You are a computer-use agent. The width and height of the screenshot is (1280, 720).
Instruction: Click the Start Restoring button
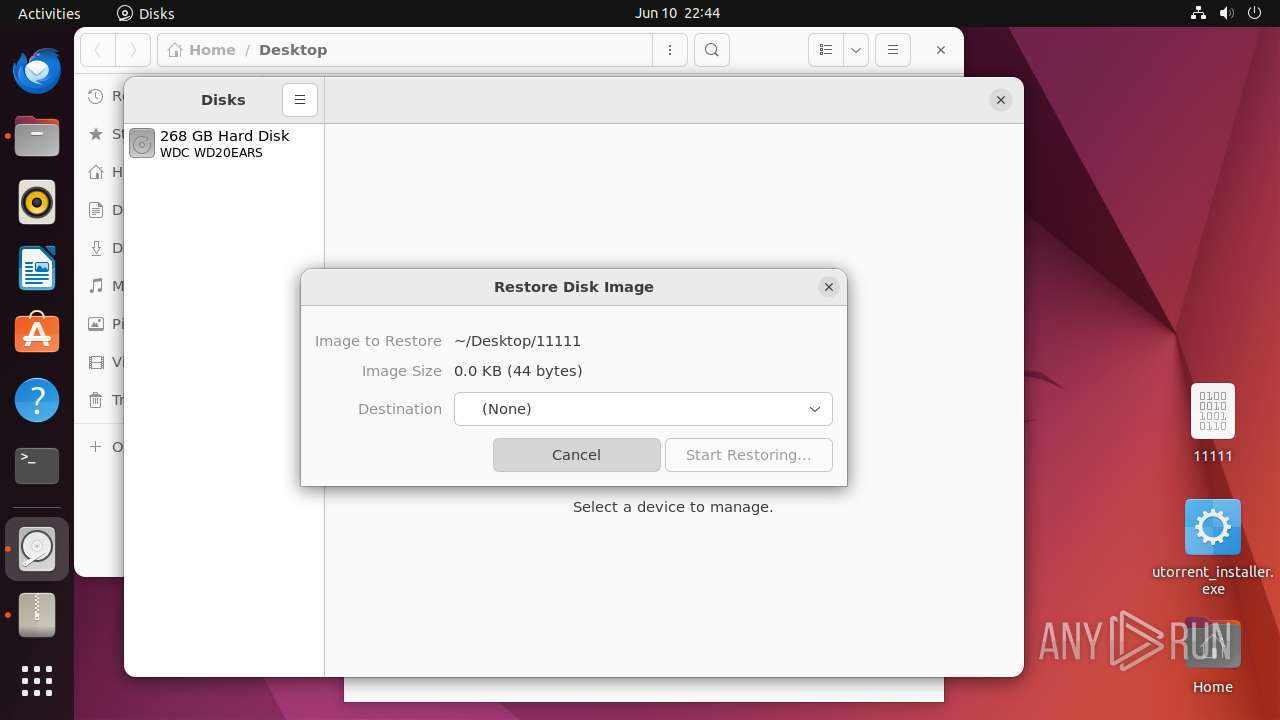coord(748,455)
